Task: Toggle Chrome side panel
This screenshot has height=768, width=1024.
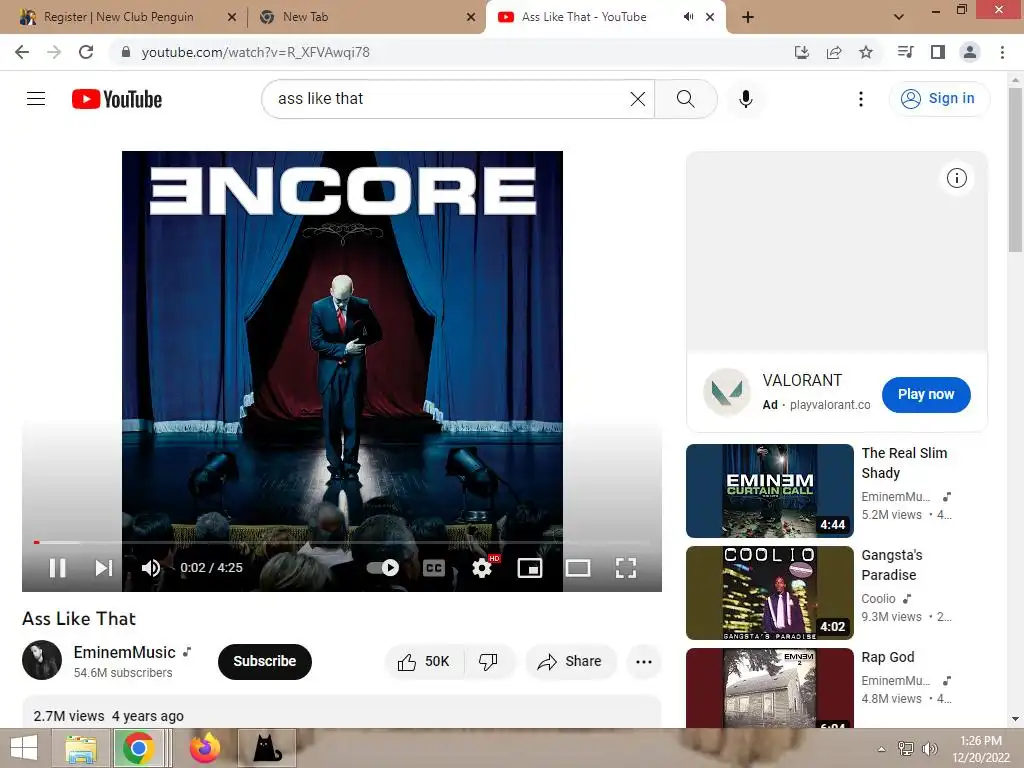Action: pos(938,52)
